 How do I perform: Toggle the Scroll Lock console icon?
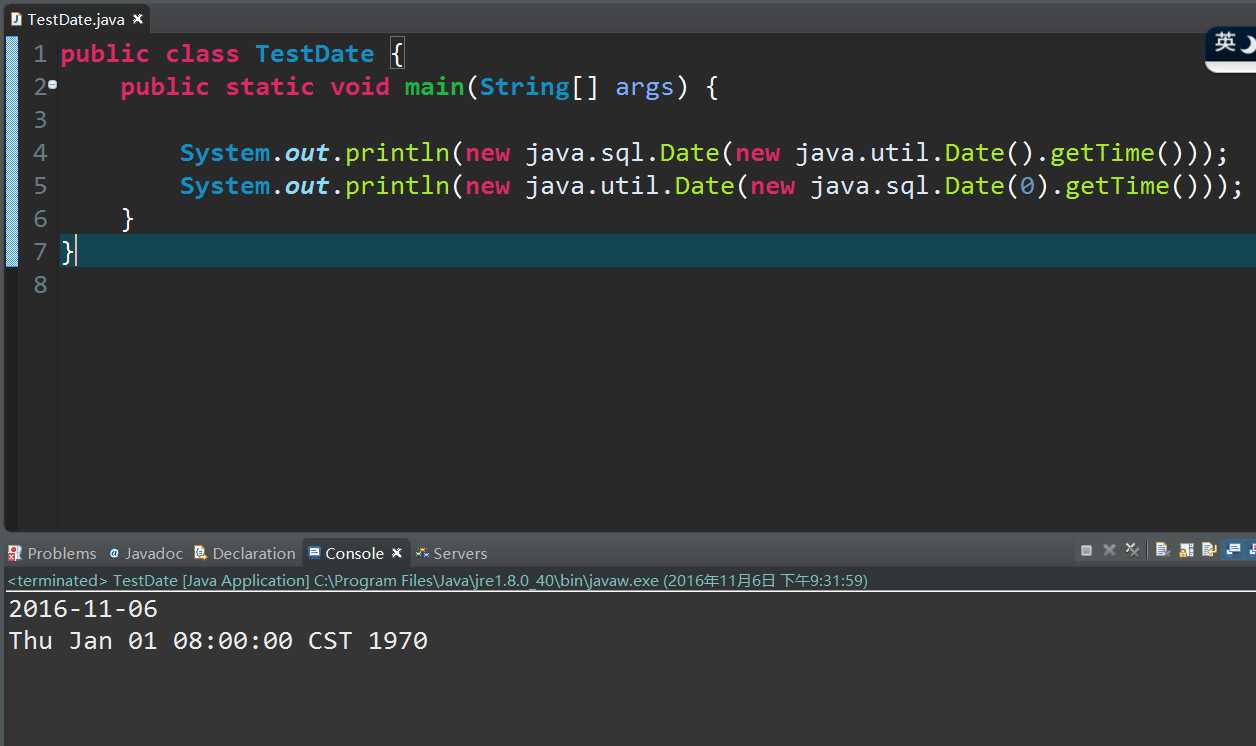click(x=1186, y=549)
